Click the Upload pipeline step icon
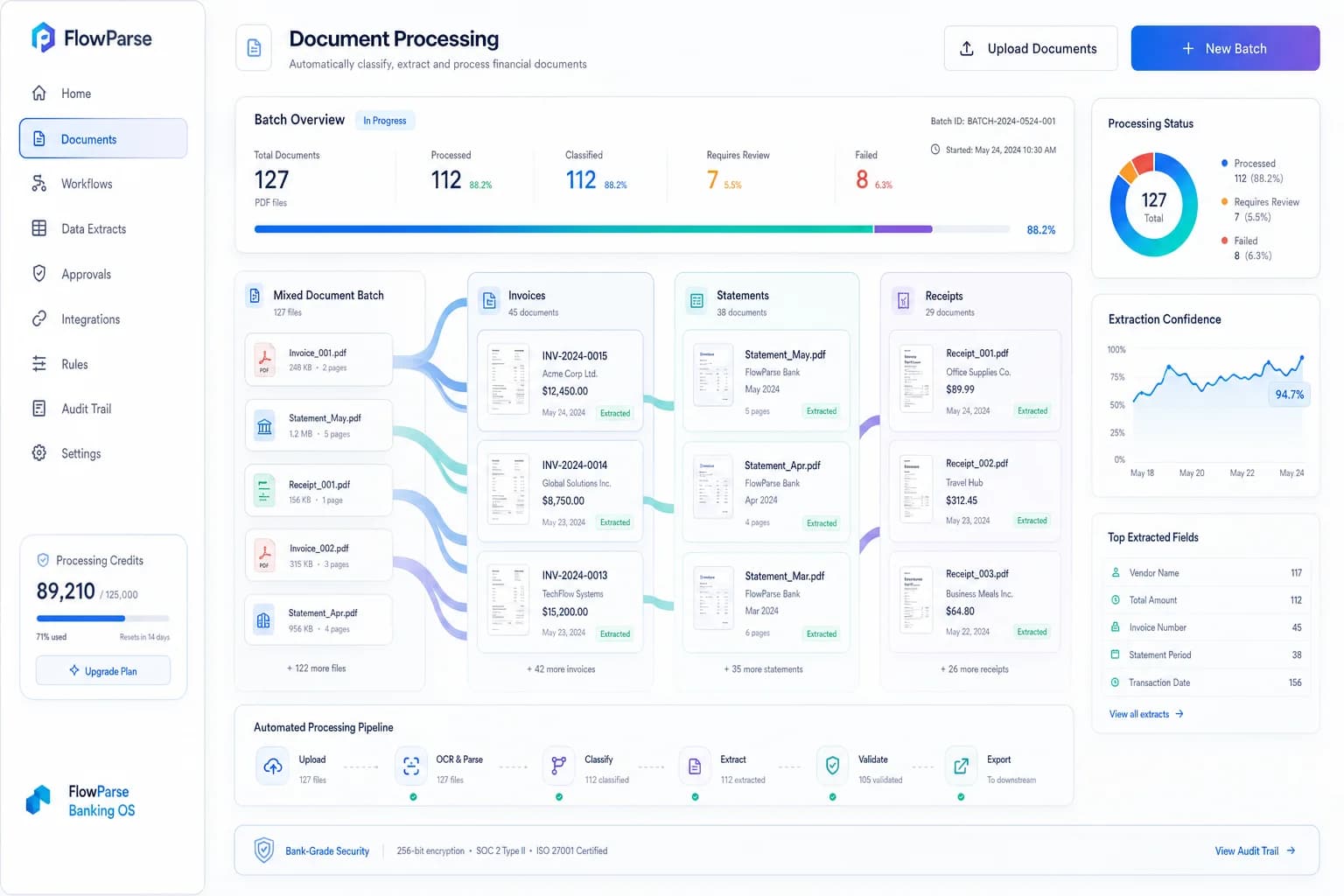Image resolution: width=1344 pixels, height=896 pixels. tap(273, 766)
